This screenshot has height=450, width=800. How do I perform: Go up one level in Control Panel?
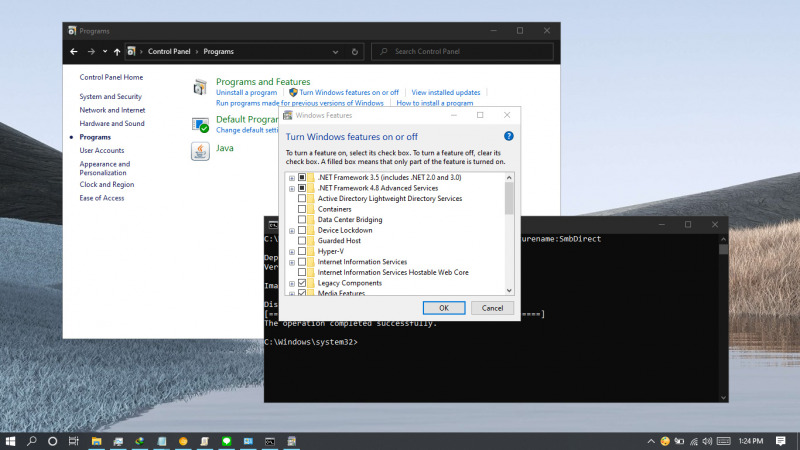coord(117,52)
